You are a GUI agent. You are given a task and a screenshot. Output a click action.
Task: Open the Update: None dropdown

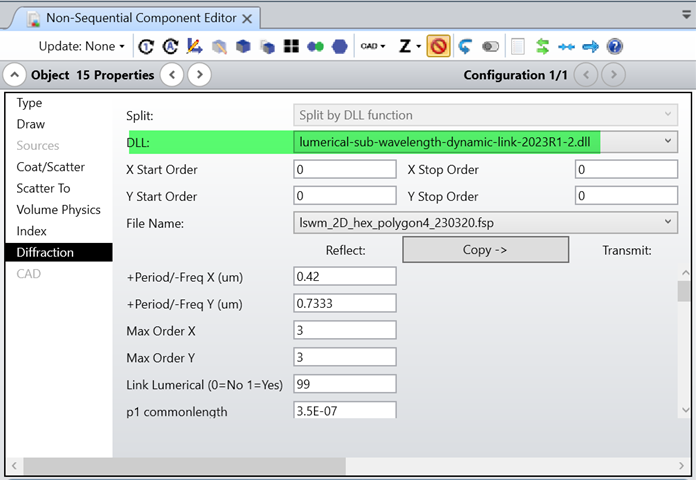click(x=82, y=46)
